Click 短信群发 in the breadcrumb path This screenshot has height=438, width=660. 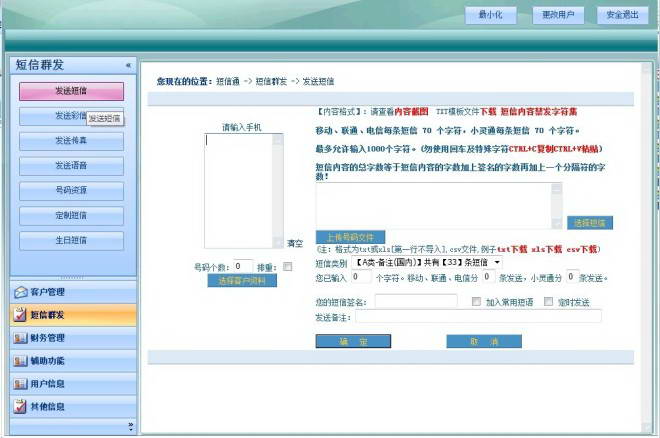(x=271, y=82)
